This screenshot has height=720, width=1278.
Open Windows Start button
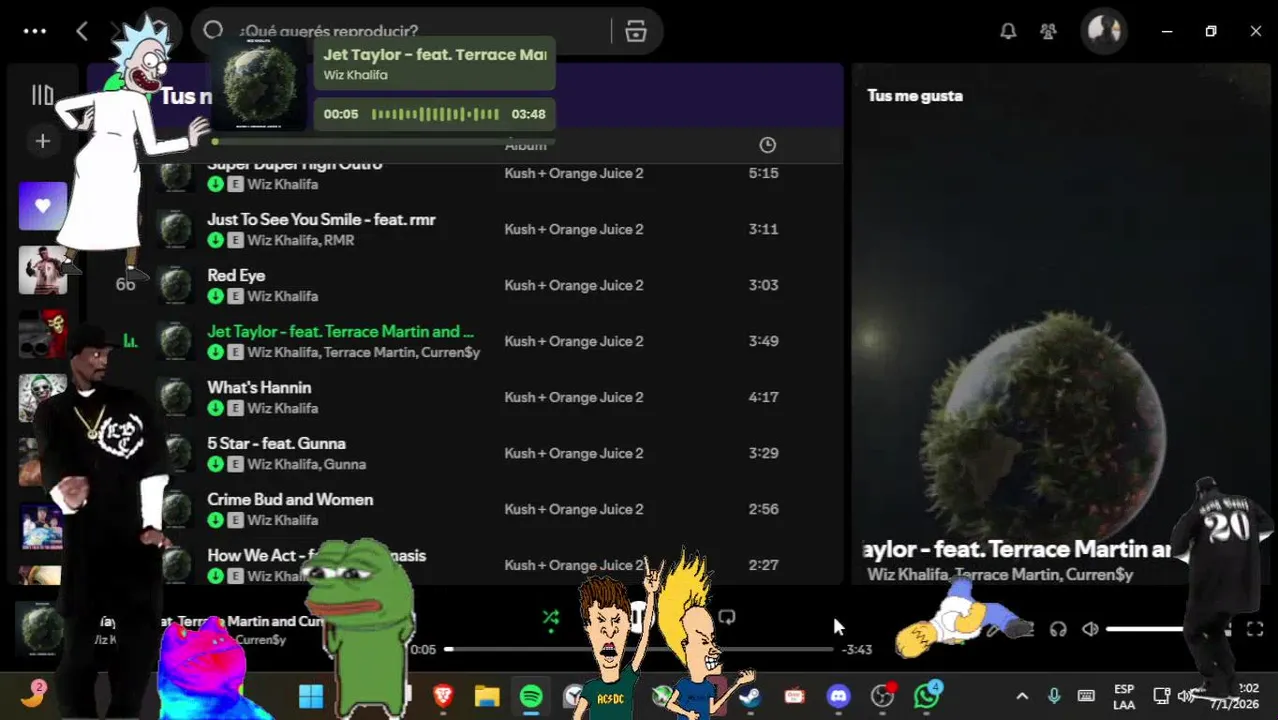coord(311,696)
